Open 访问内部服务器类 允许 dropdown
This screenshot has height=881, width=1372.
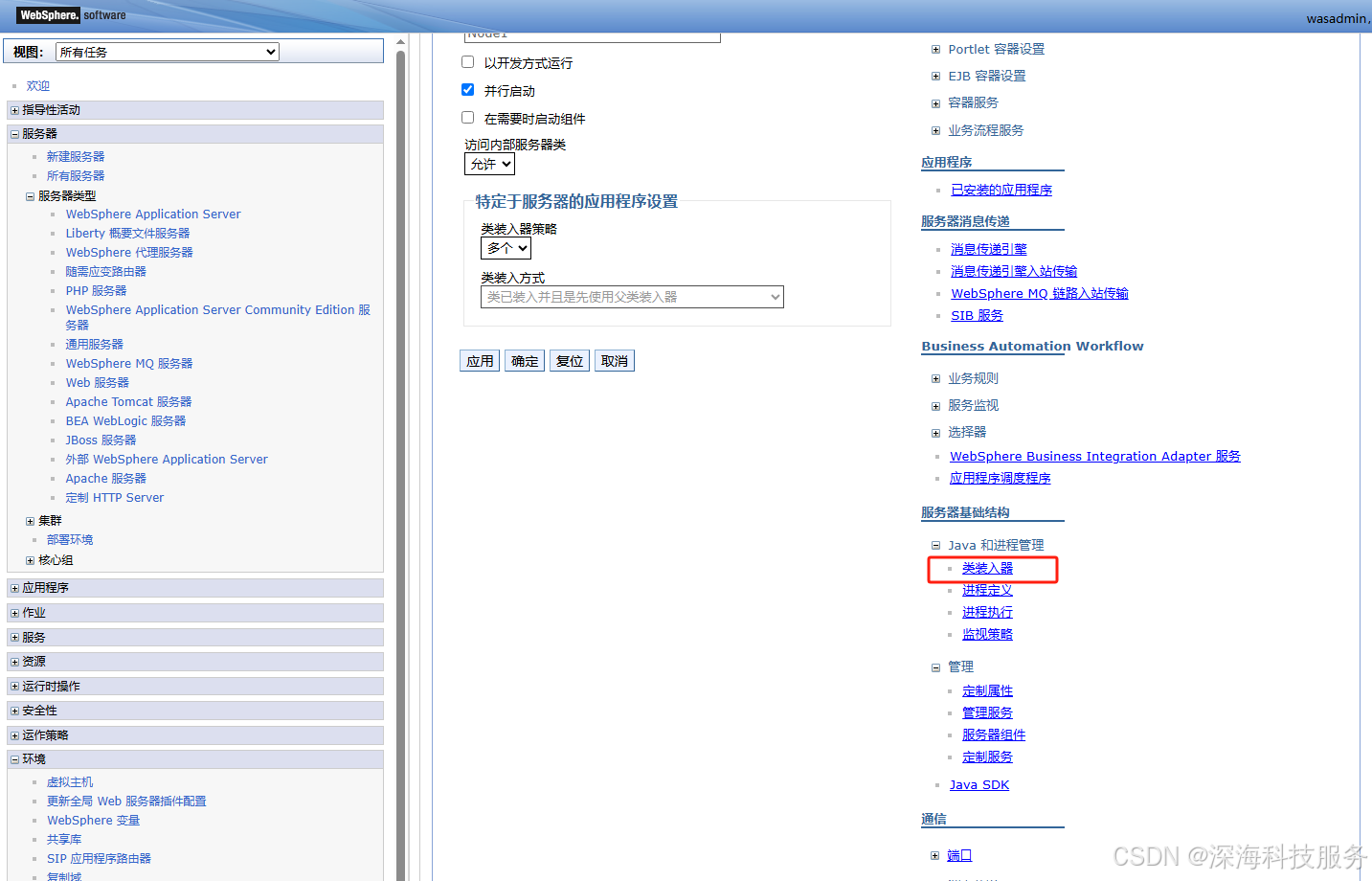[489, 165]
